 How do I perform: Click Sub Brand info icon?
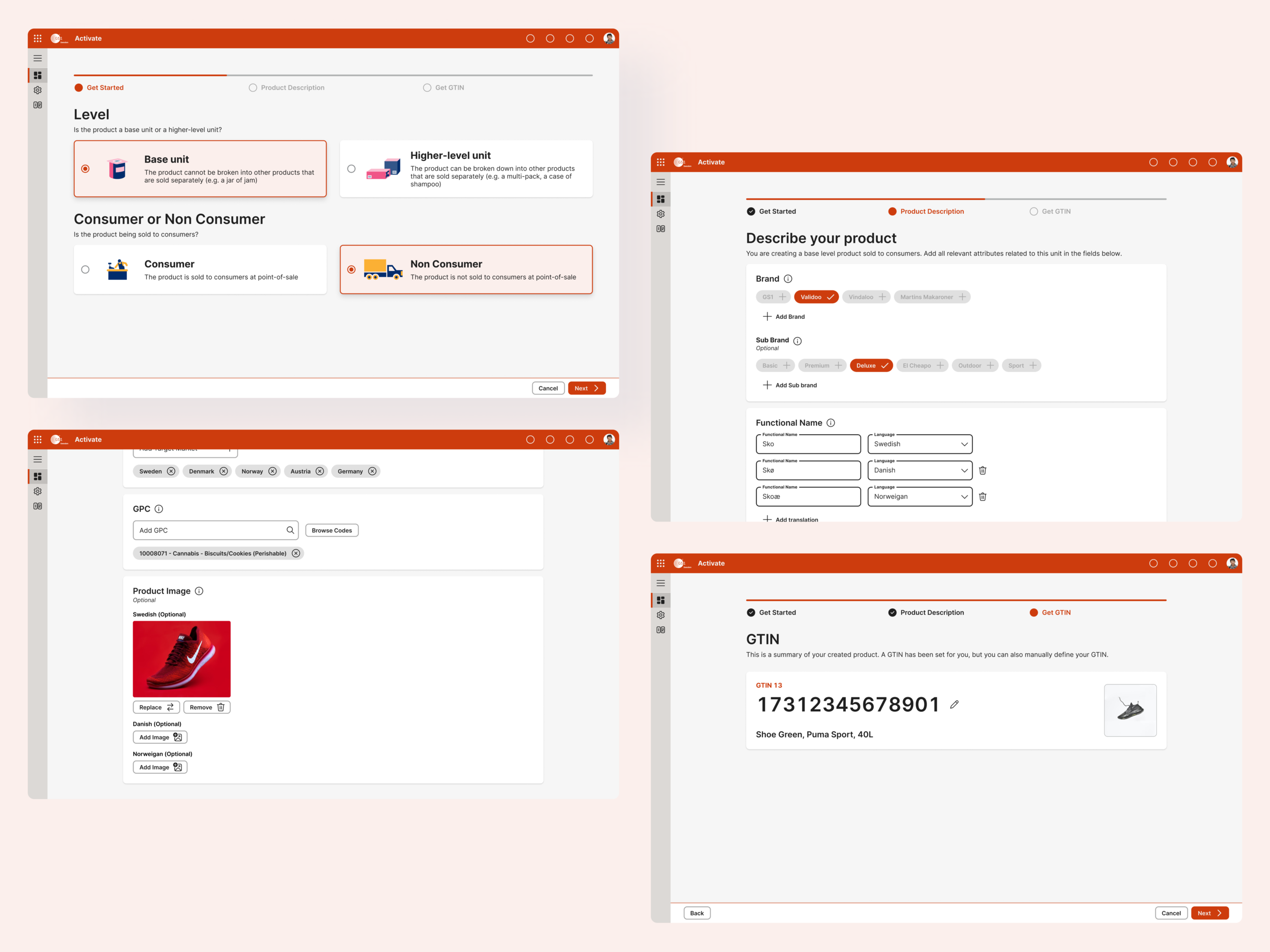coord(798,341)
